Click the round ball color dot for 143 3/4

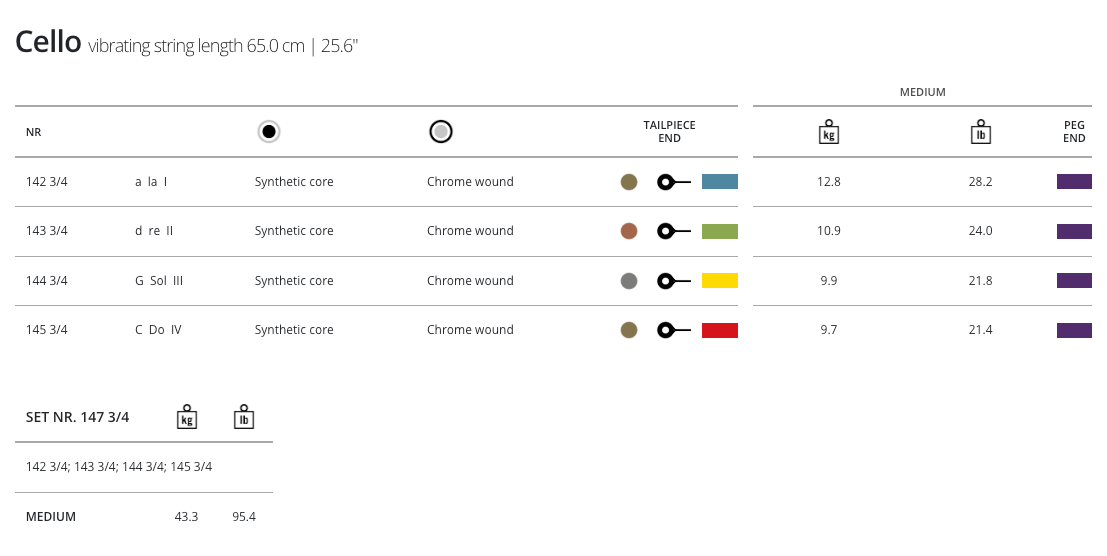point(629,231)
